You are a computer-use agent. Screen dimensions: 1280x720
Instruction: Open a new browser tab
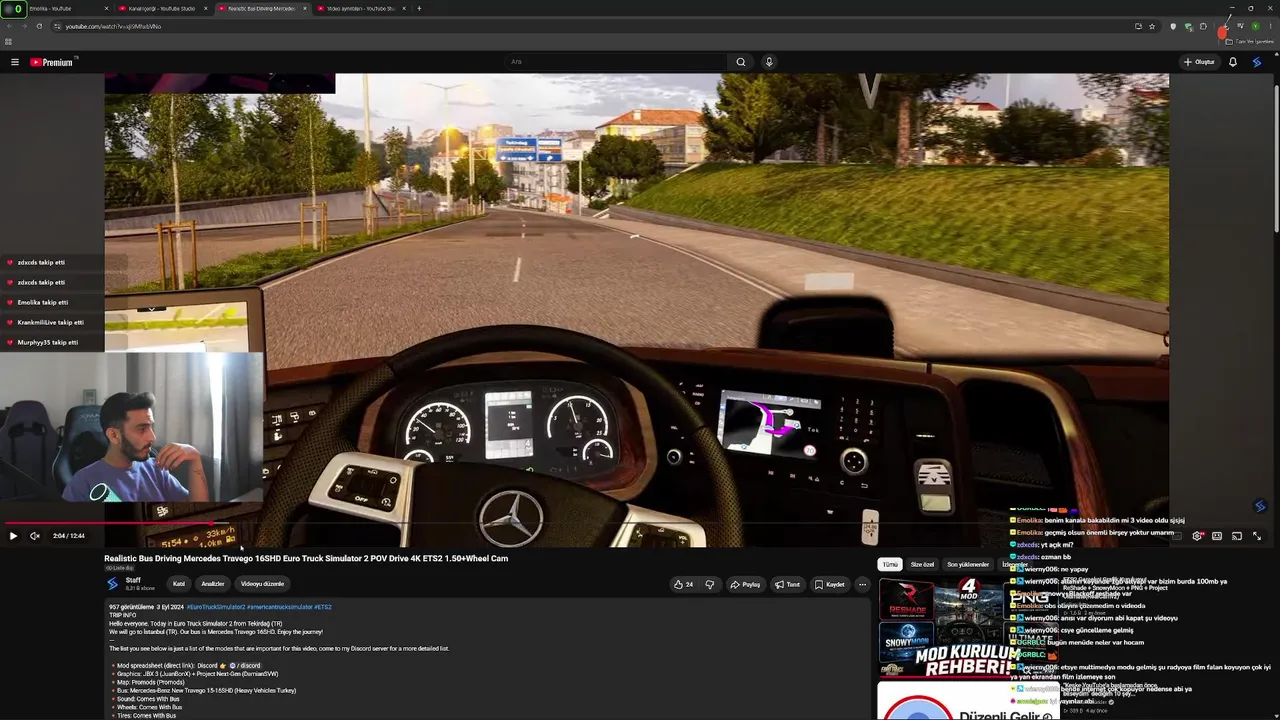[419, 8]
